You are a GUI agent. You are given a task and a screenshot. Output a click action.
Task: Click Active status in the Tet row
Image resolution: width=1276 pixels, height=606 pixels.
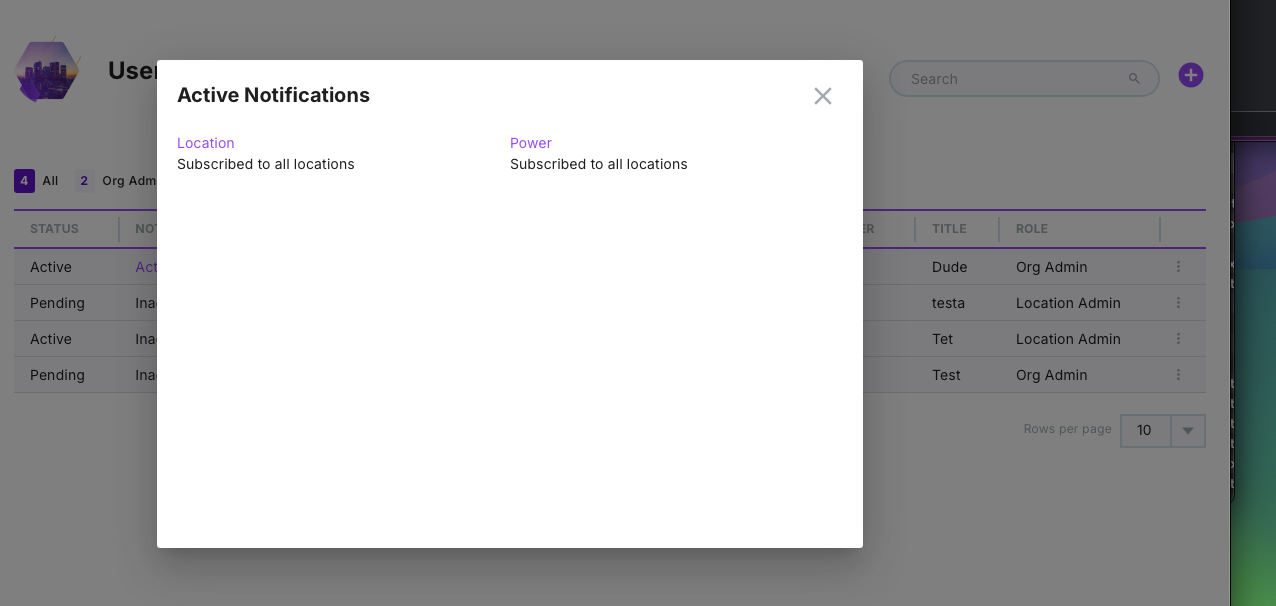51,339
